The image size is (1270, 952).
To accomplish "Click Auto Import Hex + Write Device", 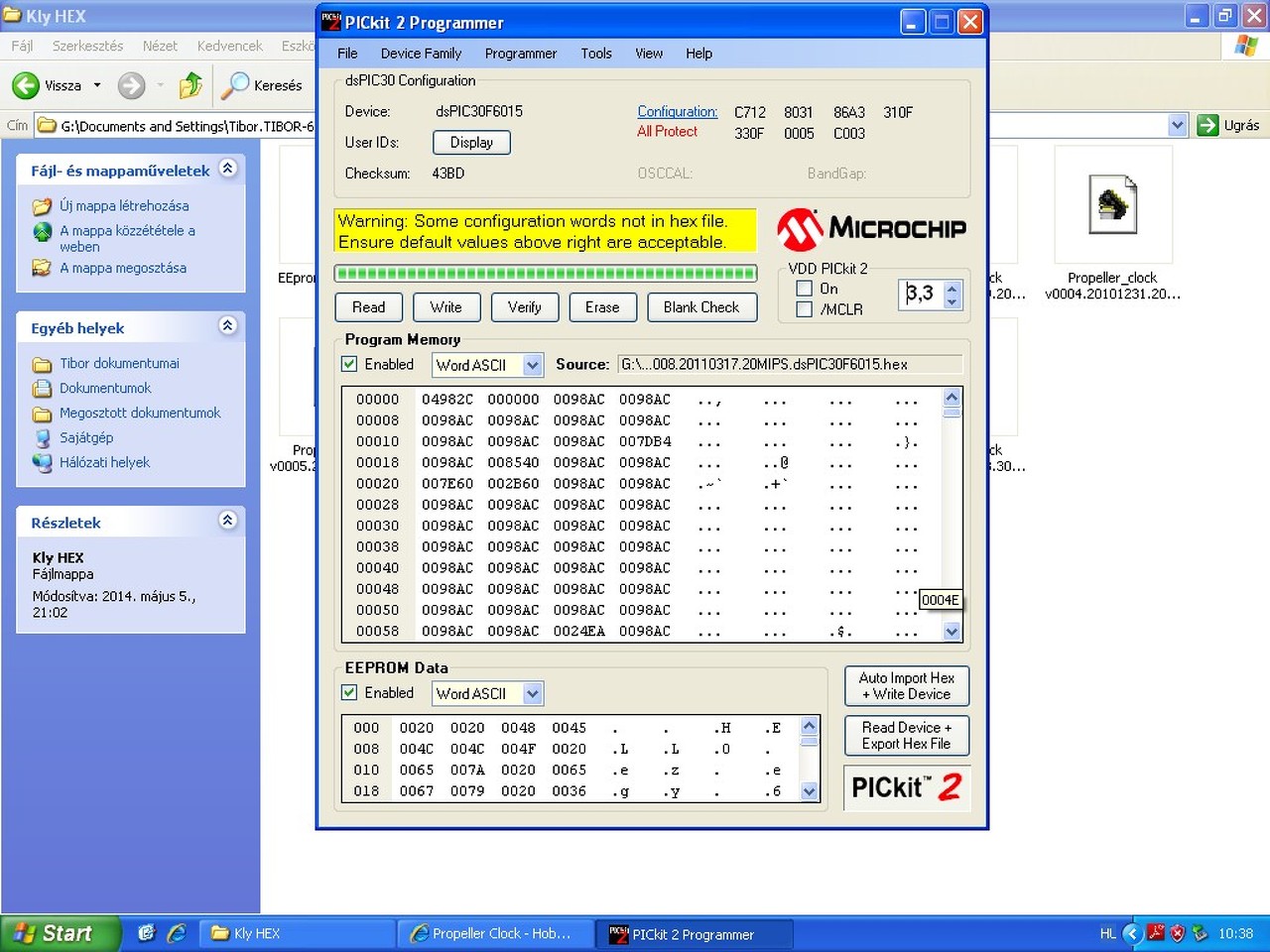I will [907, 686].
